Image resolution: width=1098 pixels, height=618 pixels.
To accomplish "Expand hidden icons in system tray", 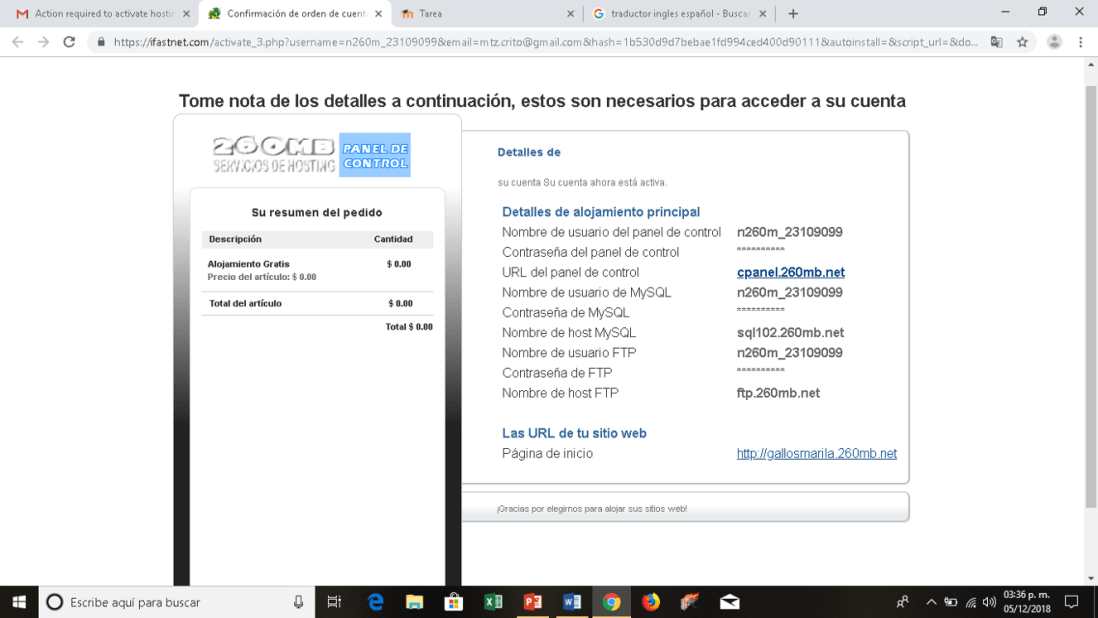I will click(931, 601).
